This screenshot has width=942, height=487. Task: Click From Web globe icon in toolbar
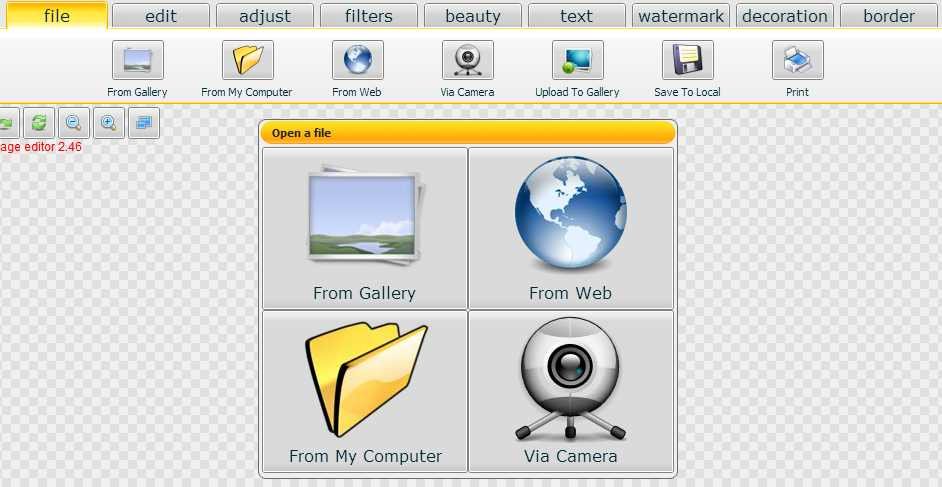point(357,61)
